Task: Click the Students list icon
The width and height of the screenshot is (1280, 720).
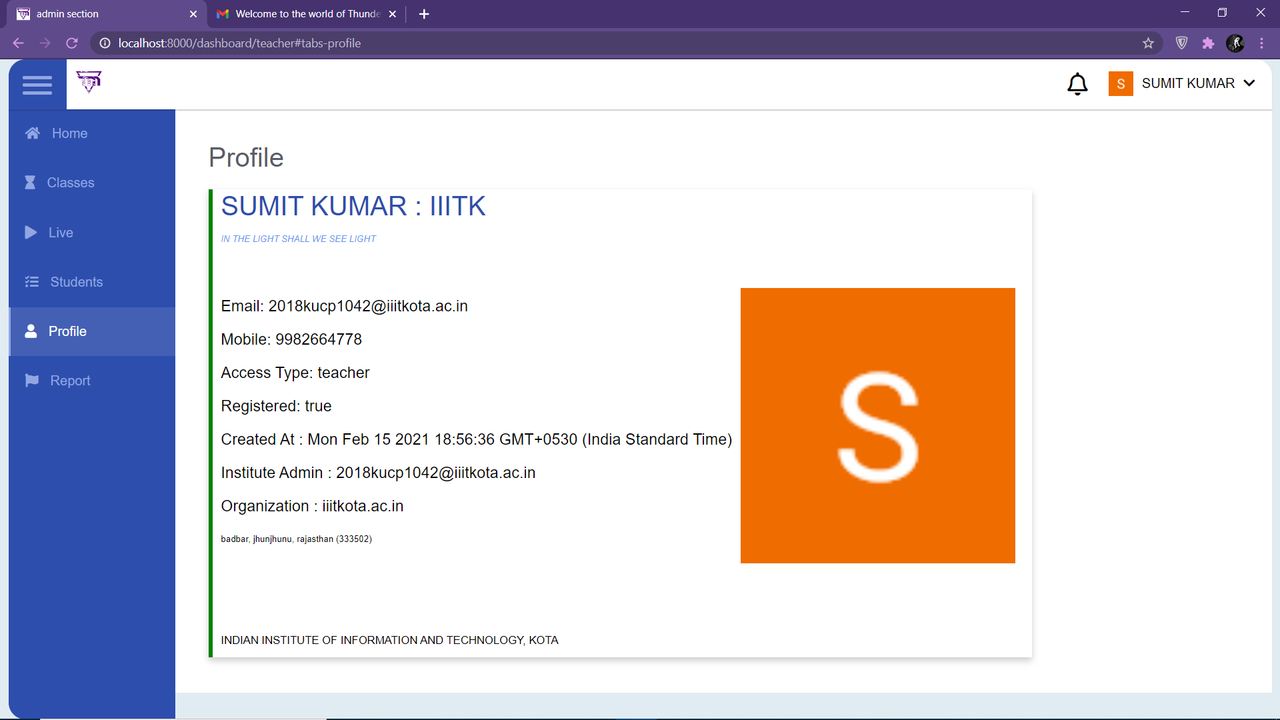Action: (x=30, y=281)
